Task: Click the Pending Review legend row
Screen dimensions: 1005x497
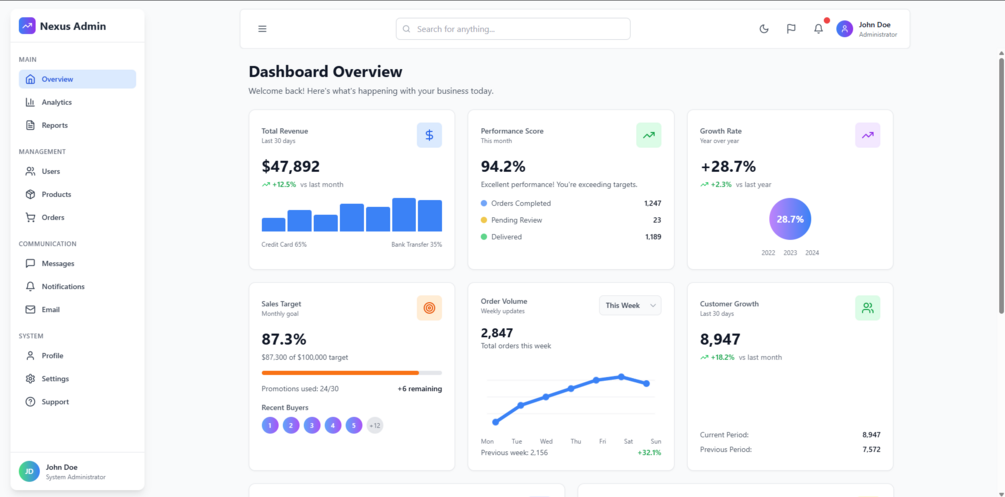Action: [570, 220]
